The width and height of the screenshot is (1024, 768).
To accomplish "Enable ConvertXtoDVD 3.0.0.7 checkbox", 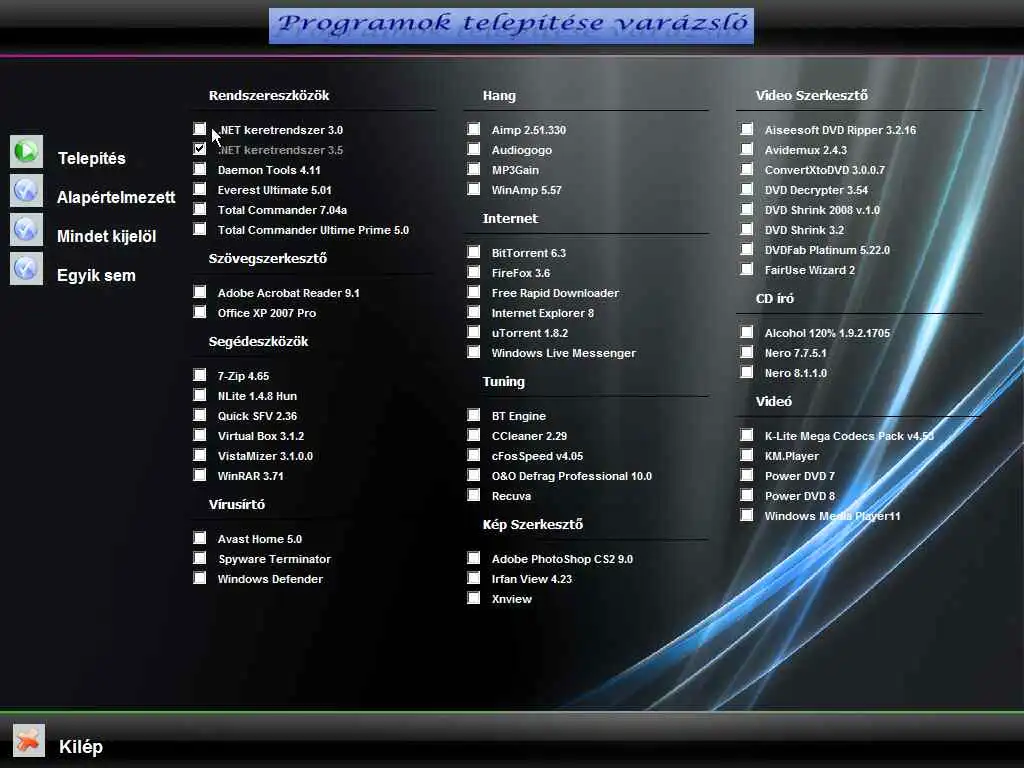I will pos(747,169).
